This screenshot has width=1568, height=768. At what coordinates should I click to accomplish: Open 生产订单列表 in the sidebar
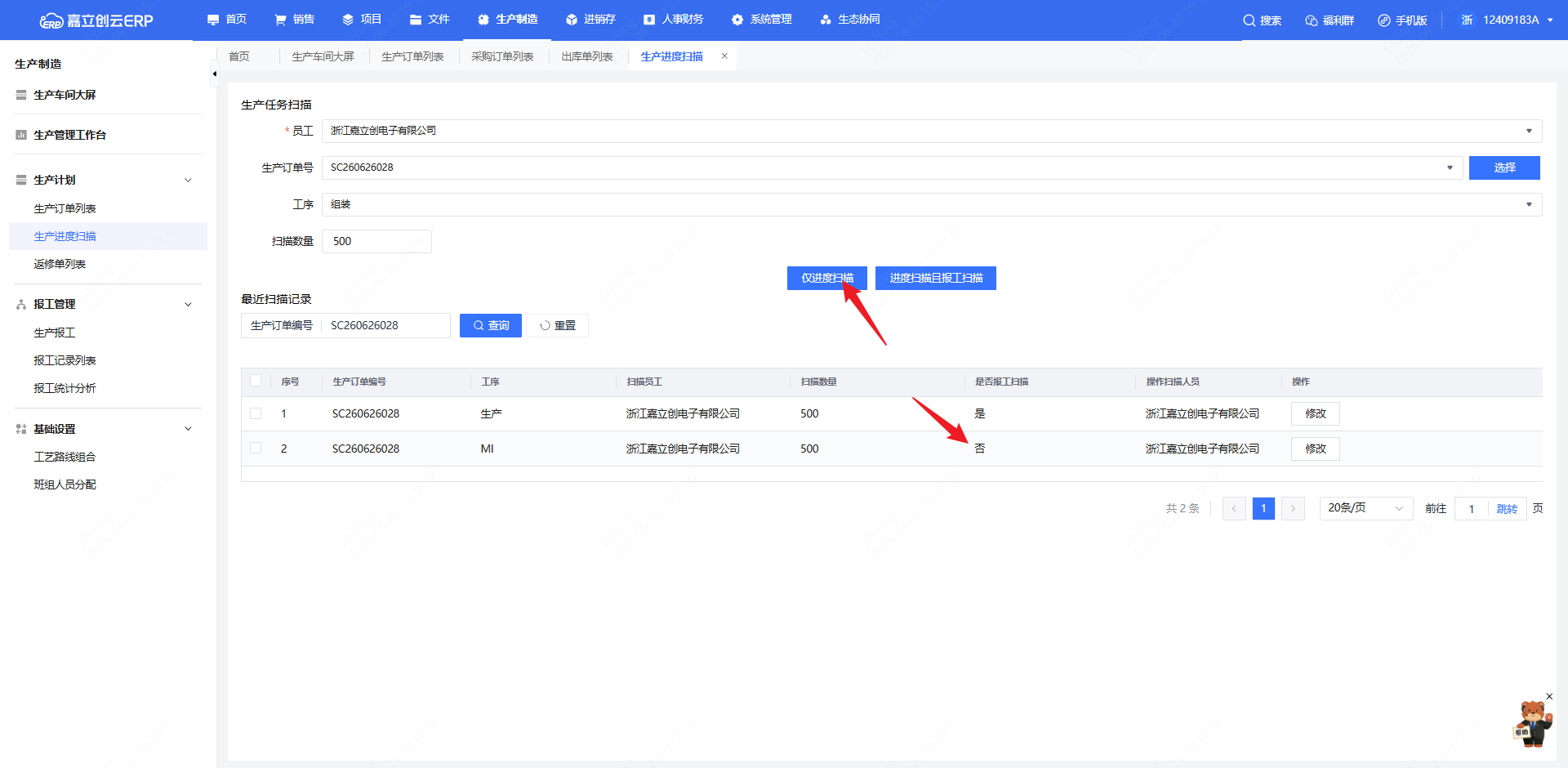[x=65, y=208]
